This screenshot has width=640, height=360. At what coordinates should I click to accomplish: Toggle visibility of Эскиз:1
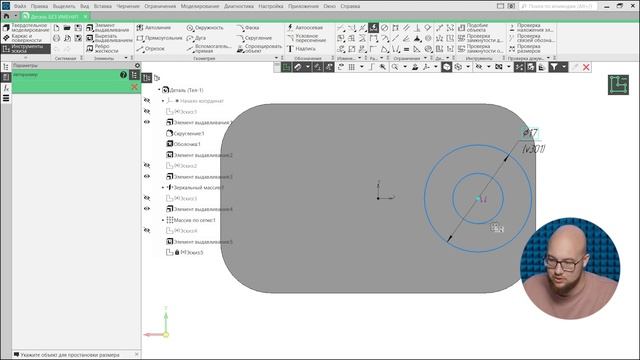[147, 111]
